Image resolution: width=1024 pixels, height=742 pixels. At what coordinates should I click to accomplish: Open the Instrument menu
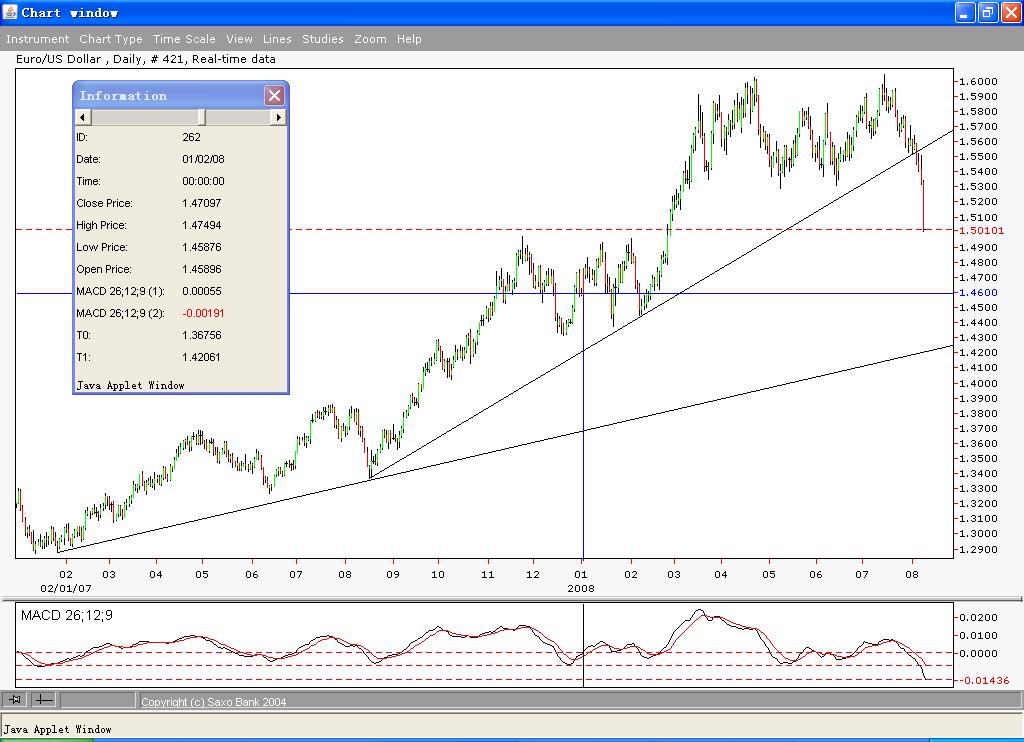click(x=37, y=39)
